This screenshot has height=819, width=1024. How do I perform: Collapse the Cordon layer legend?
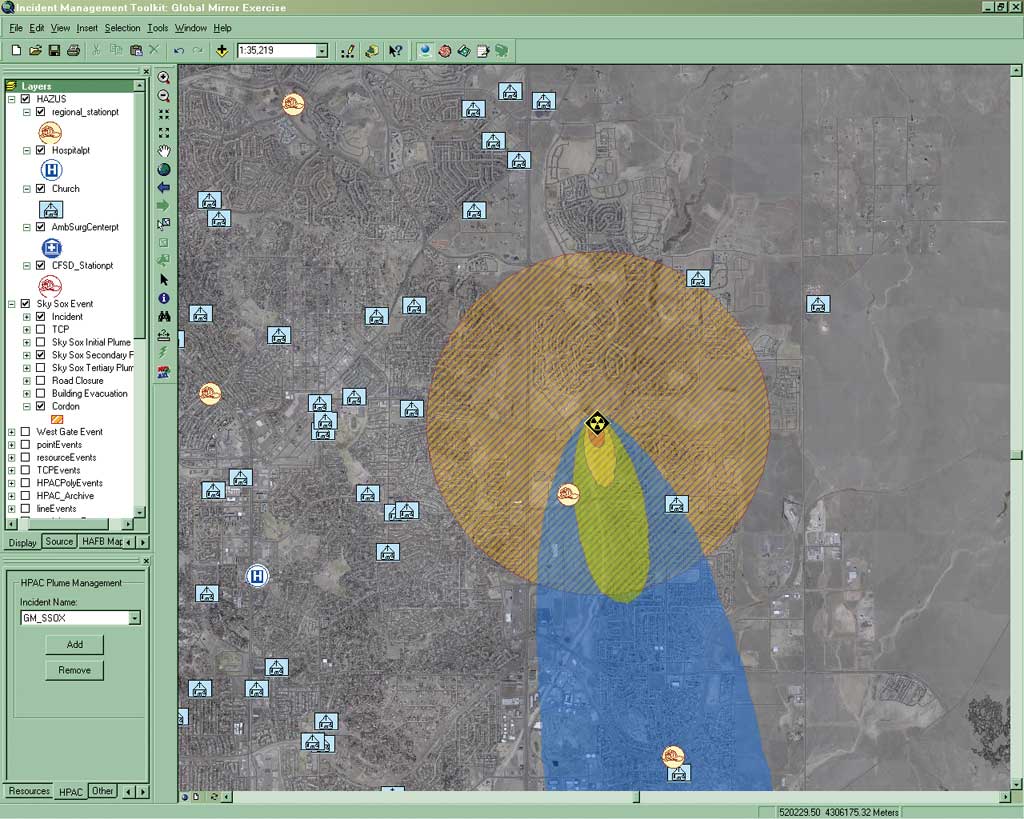(x=27, y=406)
